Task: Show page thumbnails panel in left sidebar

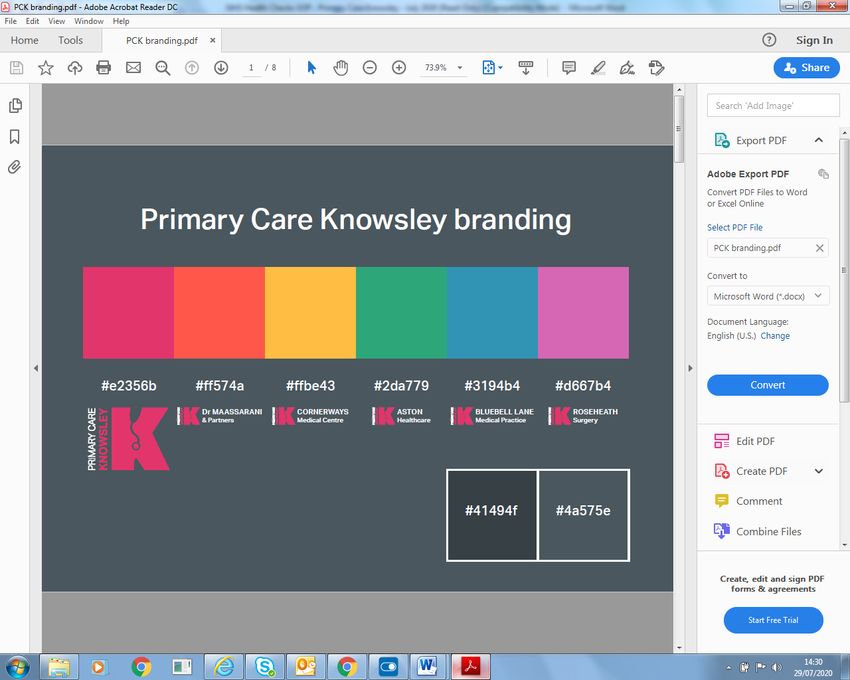Action: click(15, 105)
